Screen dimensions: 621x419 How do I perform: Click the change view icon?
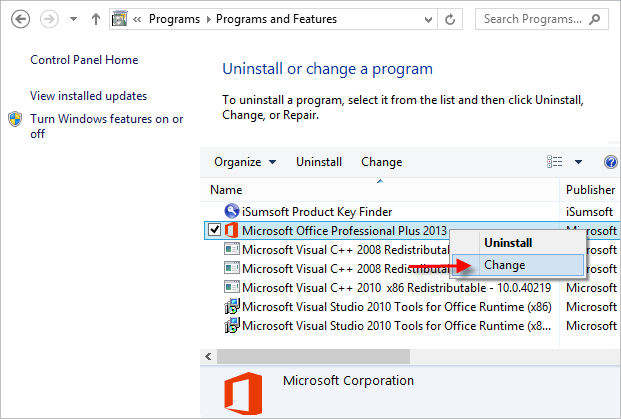coord(554,162)
